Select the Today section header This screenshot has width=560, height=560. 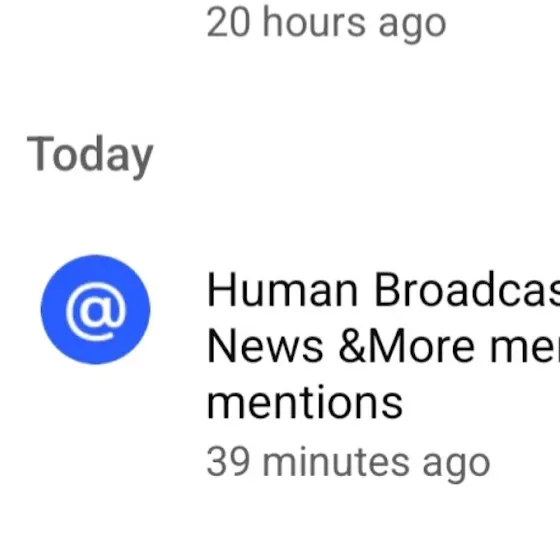[90, 156]
